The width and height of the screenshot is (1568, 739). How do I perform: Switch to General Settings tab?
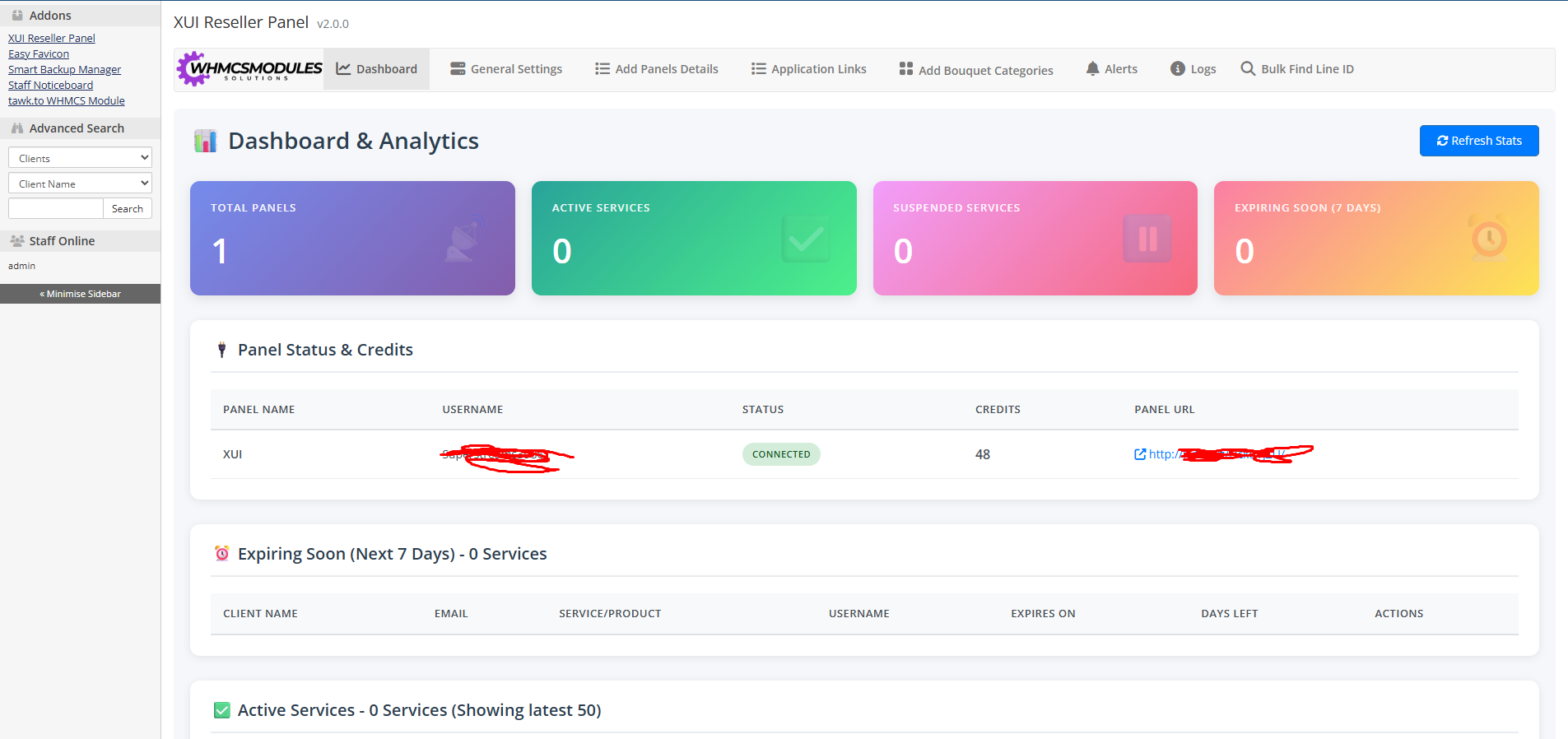click(506, 69)
